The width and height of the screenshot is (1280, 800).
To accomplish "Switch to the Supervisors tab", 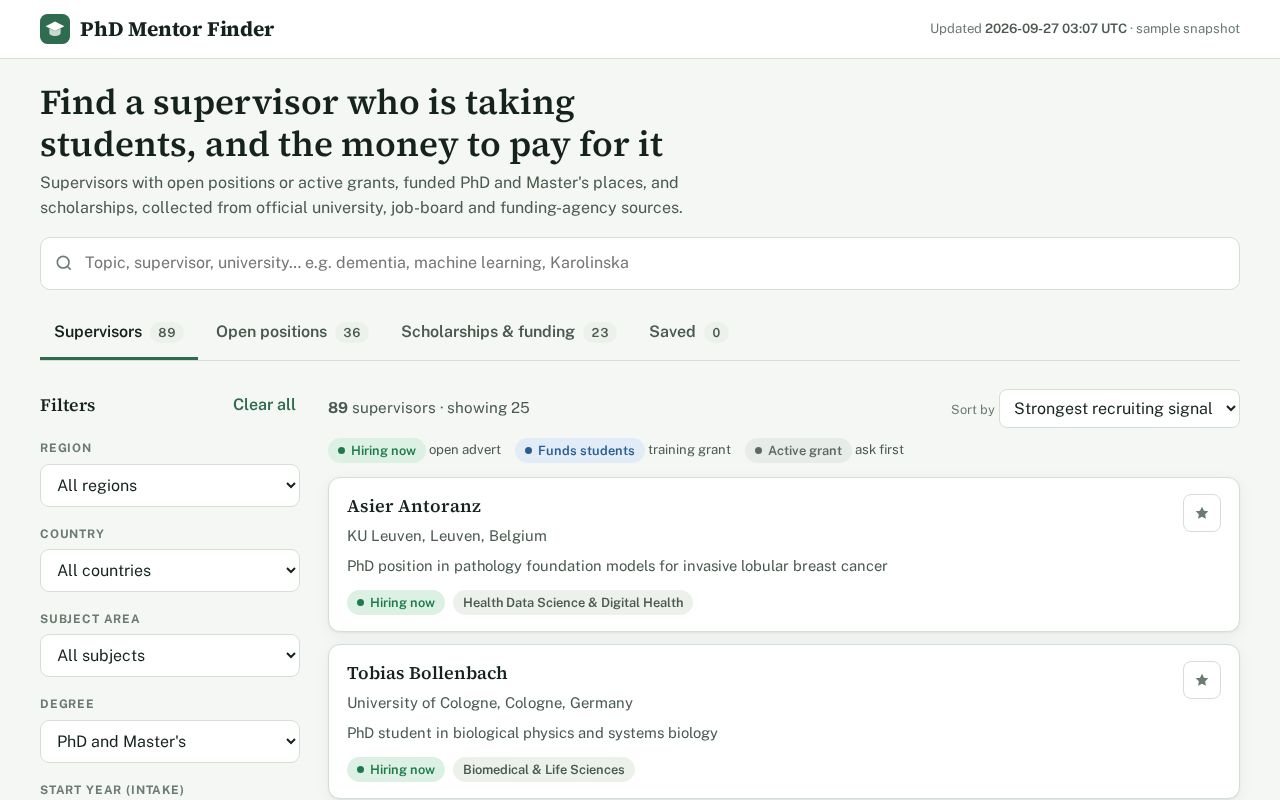I will (x=119, y=332).
